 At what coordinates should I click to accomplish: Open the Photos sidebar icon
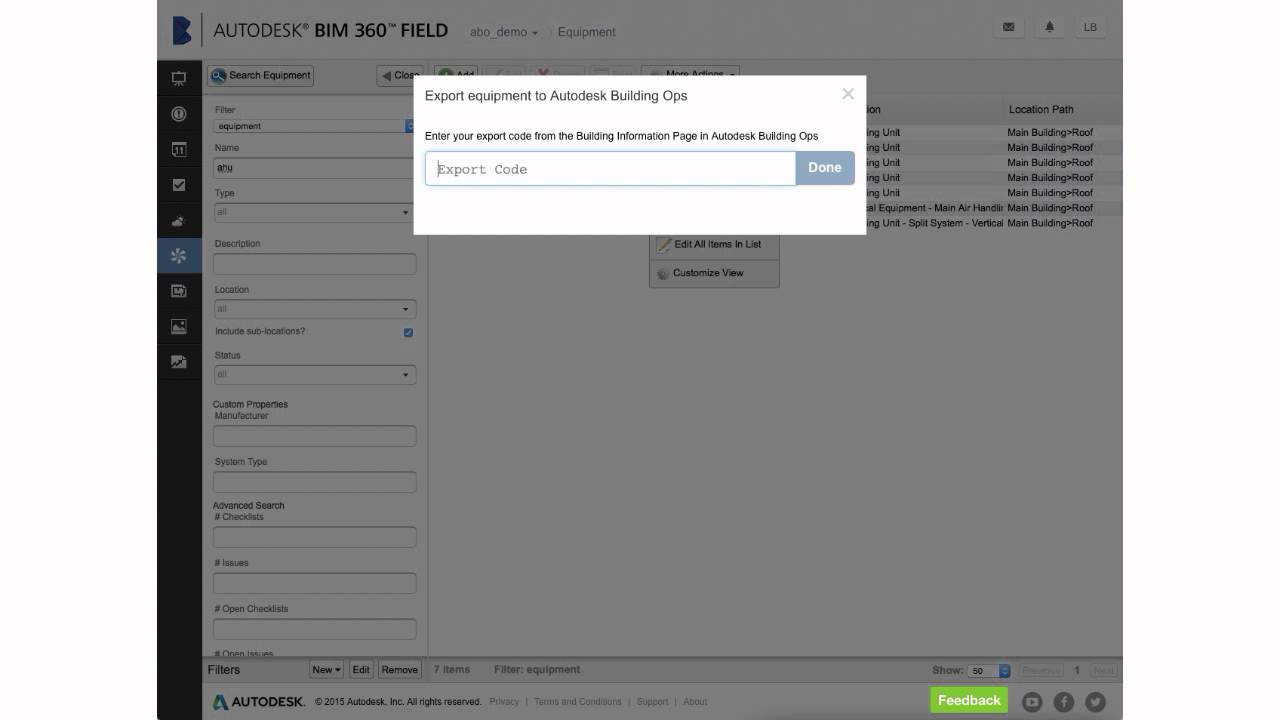[x=179, y=326]
